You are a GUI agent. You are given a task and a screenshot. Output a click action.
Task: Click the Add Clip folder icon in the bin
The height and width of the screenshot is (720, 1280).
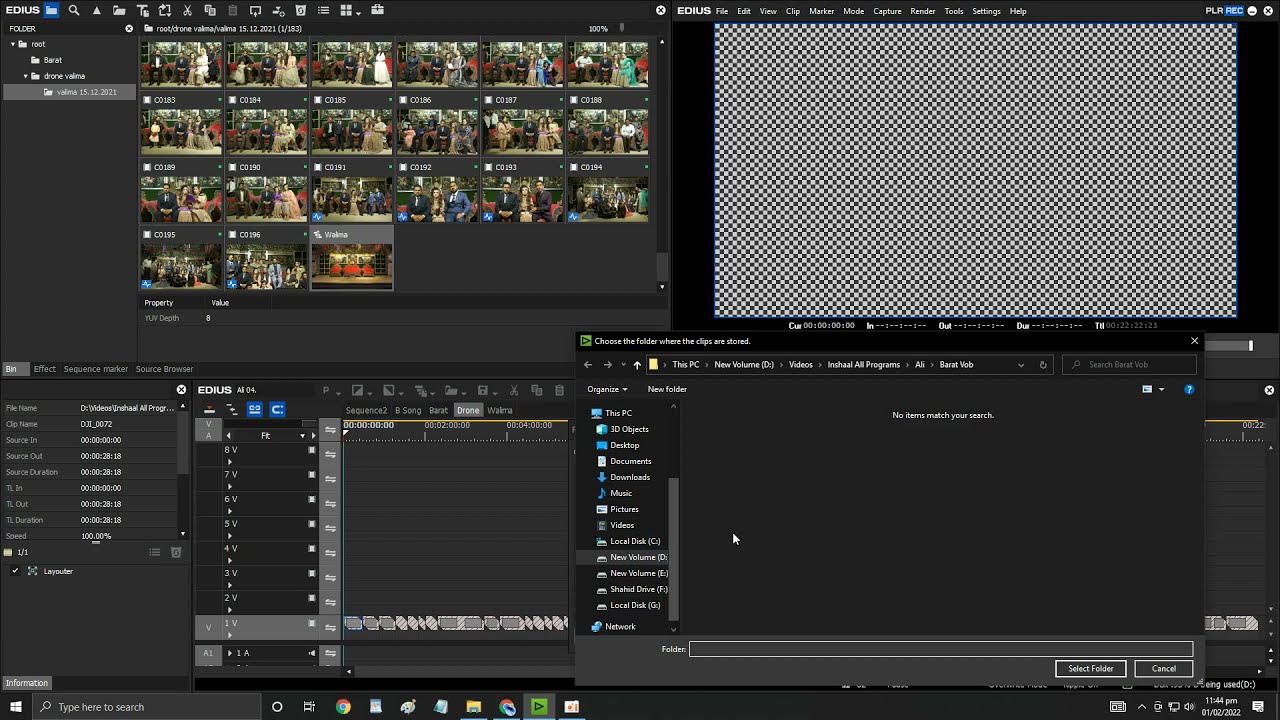pos(119,10)
